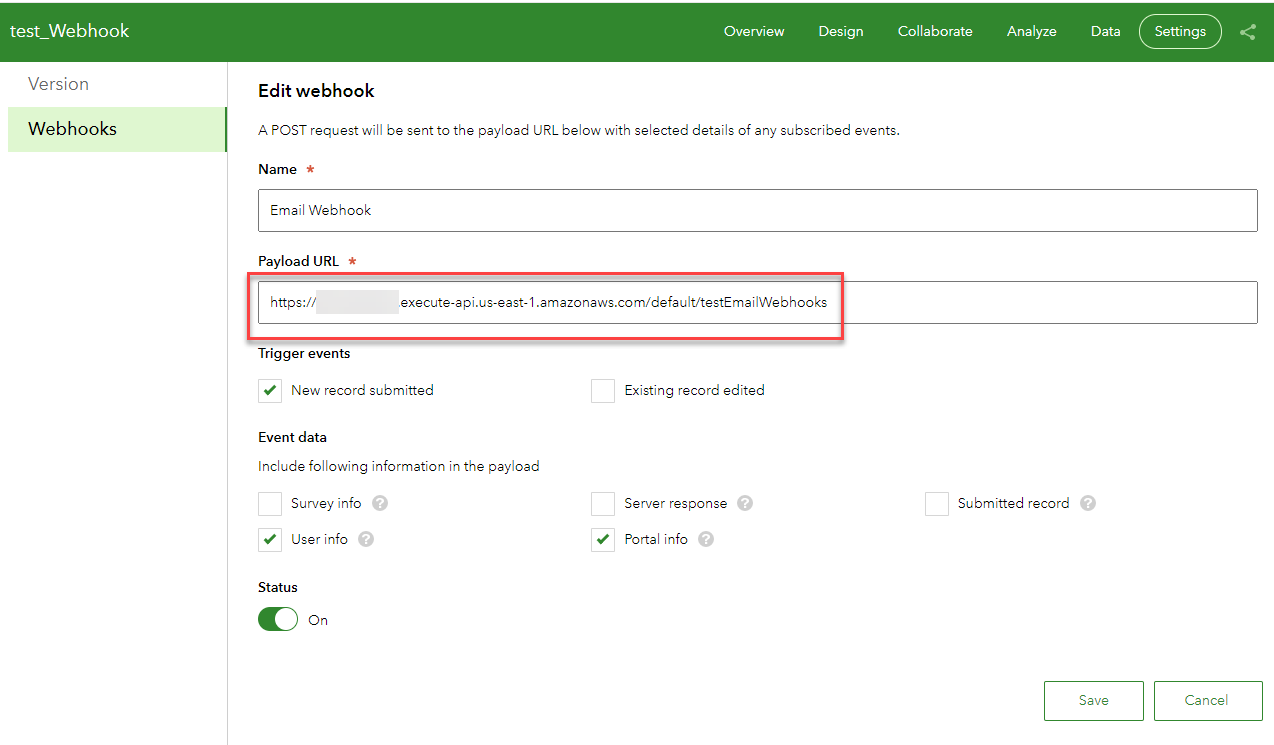The width and height of the screenshot is (1274, 745).
Task: Show help for User info
Action: tap(366, 539)
